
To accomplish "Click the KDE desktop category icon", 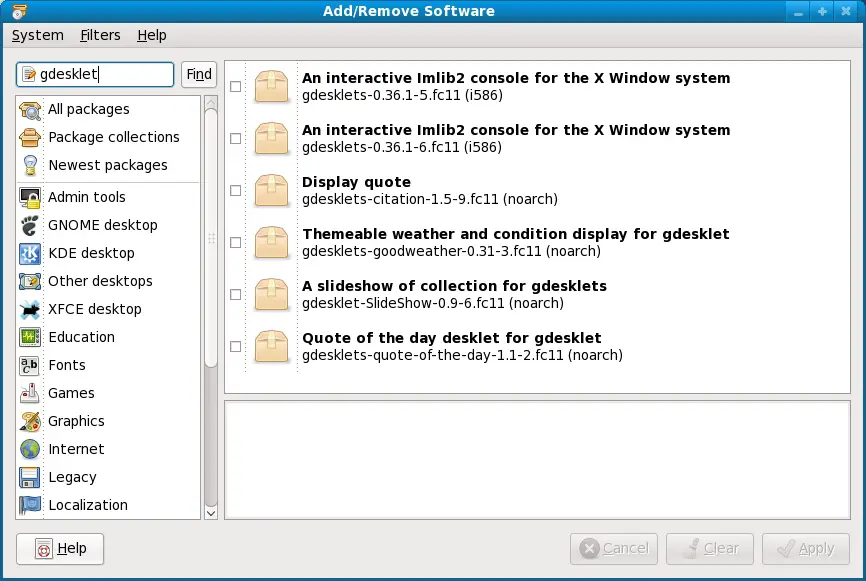I will [31, 253].
